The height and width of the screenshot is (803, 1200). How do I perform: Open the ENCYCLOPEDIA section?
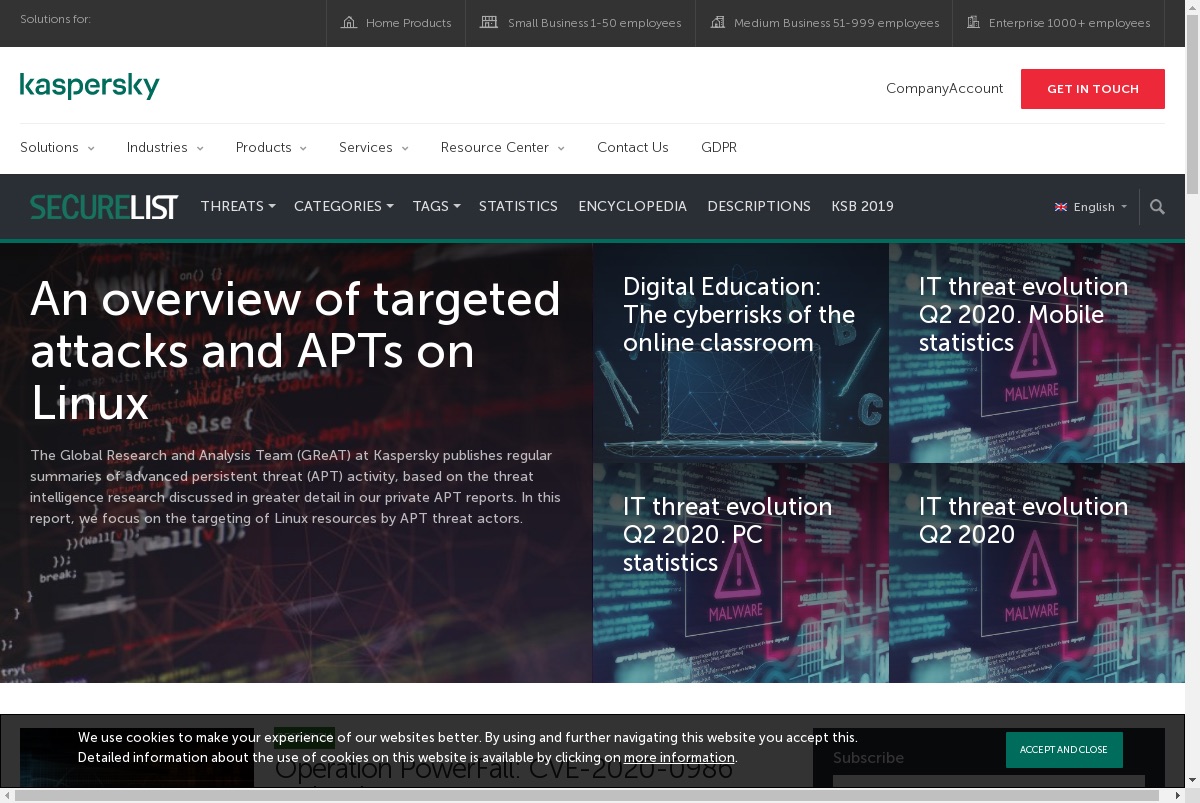point(633,206)
